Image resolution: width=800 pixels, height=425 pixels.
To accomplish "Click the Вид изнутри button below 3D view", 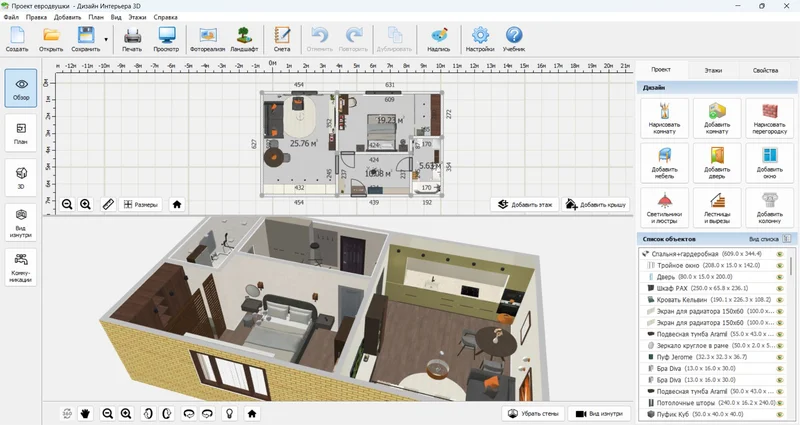I will click(x=599, y=414).
